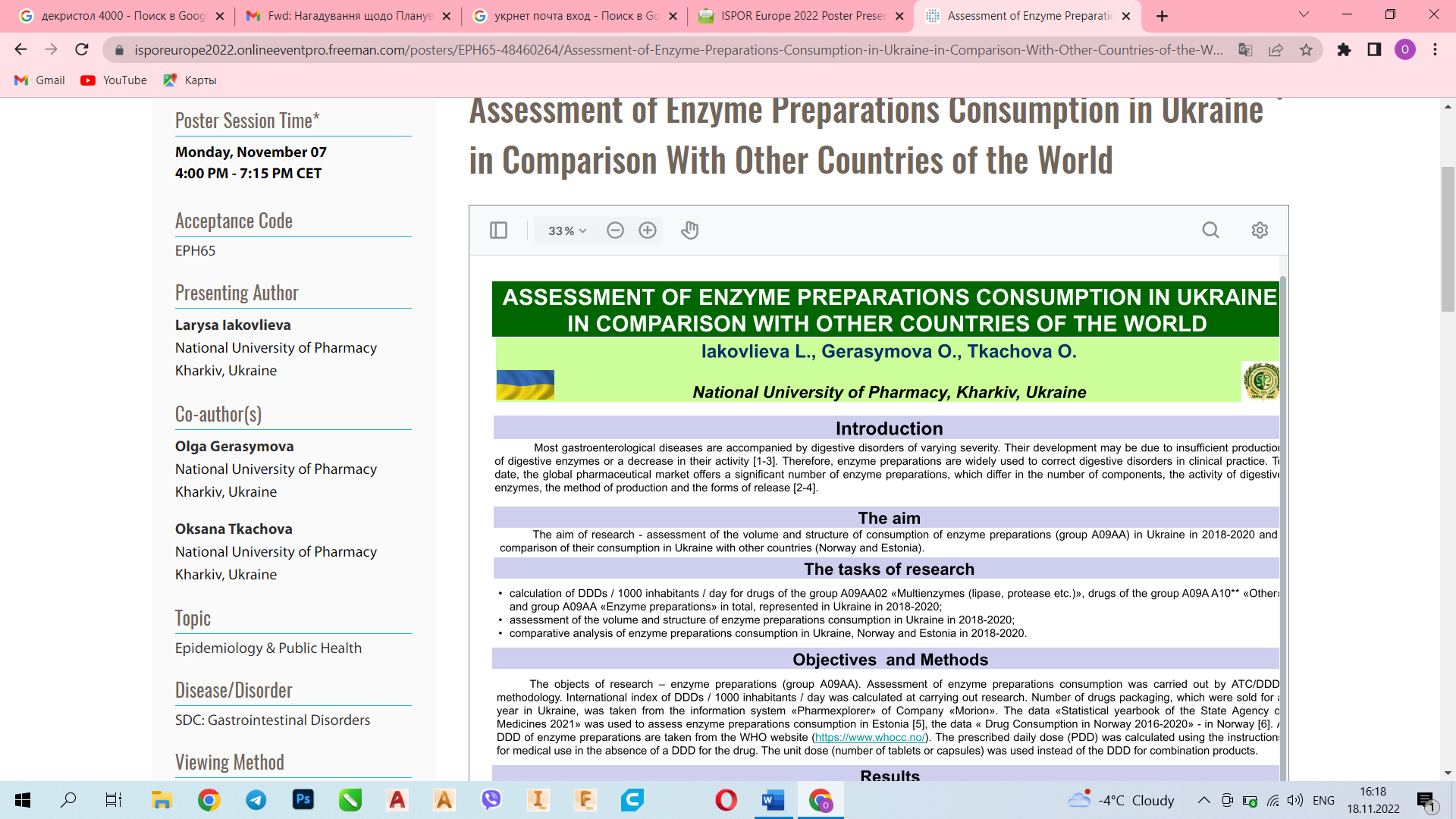
Task: Open Task View
Action: (x=114, y=800)
